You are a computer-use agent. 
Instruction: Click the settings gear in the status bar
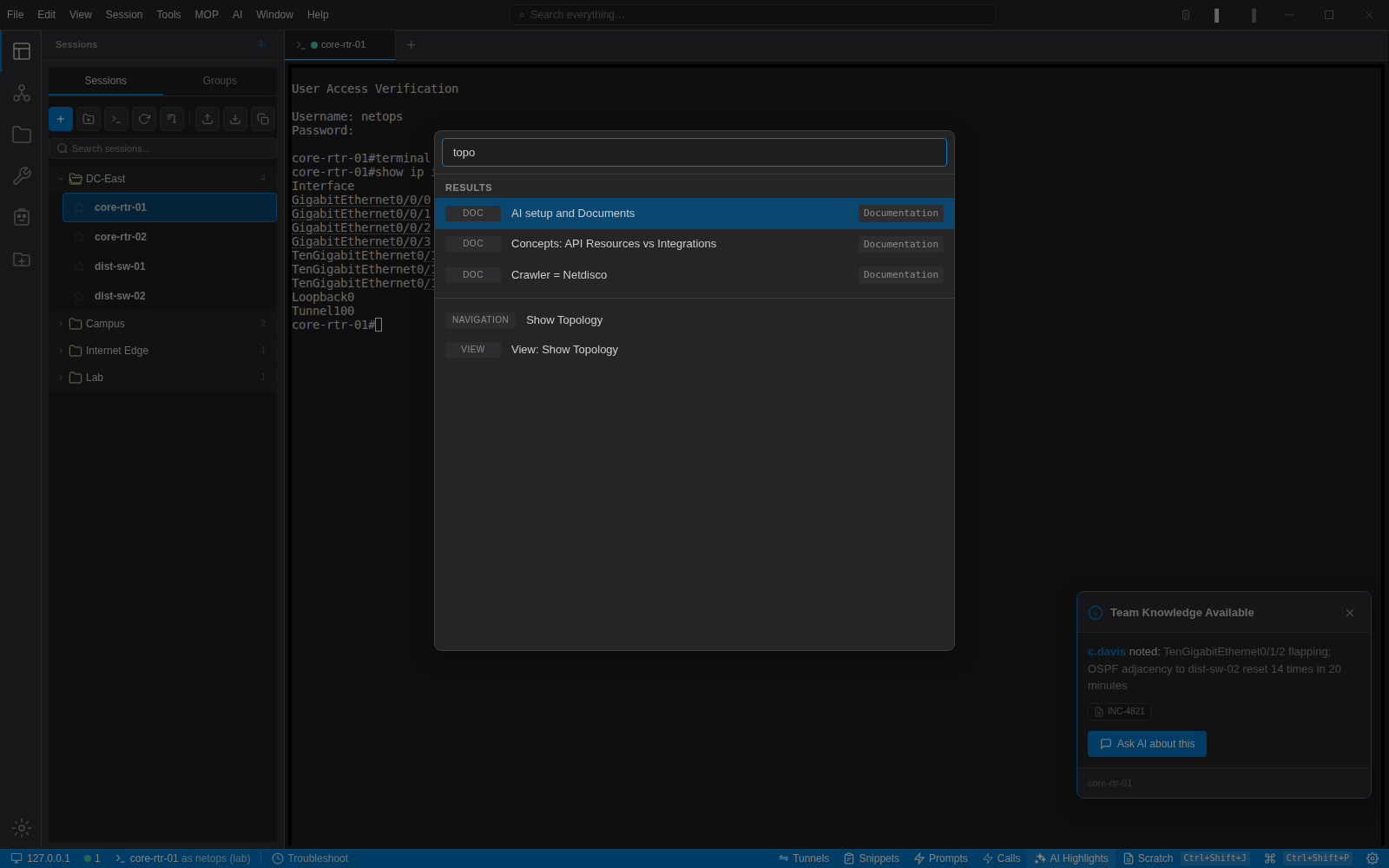(x=1373, y=858)
